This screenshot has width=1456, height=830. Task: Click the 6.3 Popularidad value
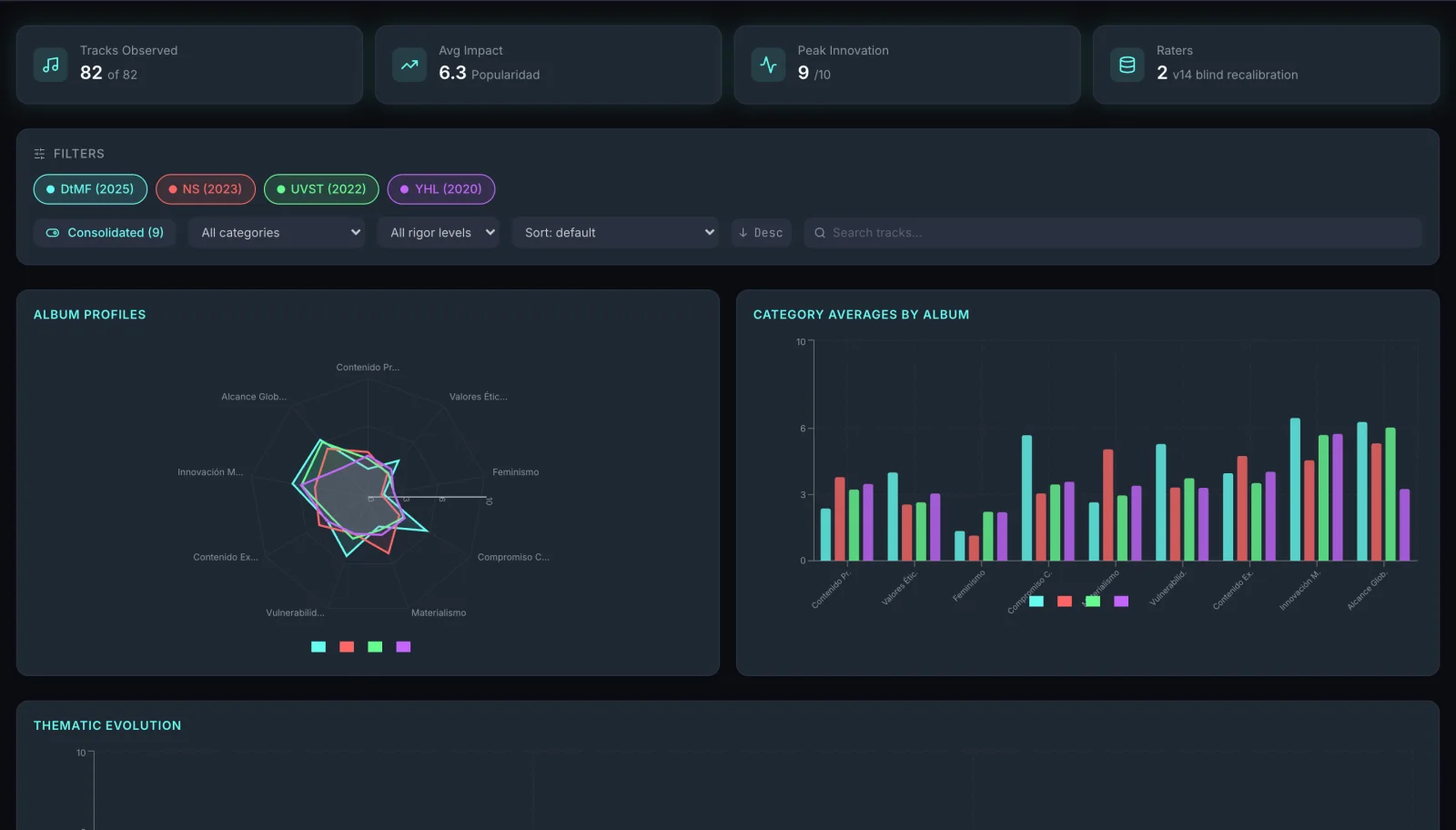490,74
